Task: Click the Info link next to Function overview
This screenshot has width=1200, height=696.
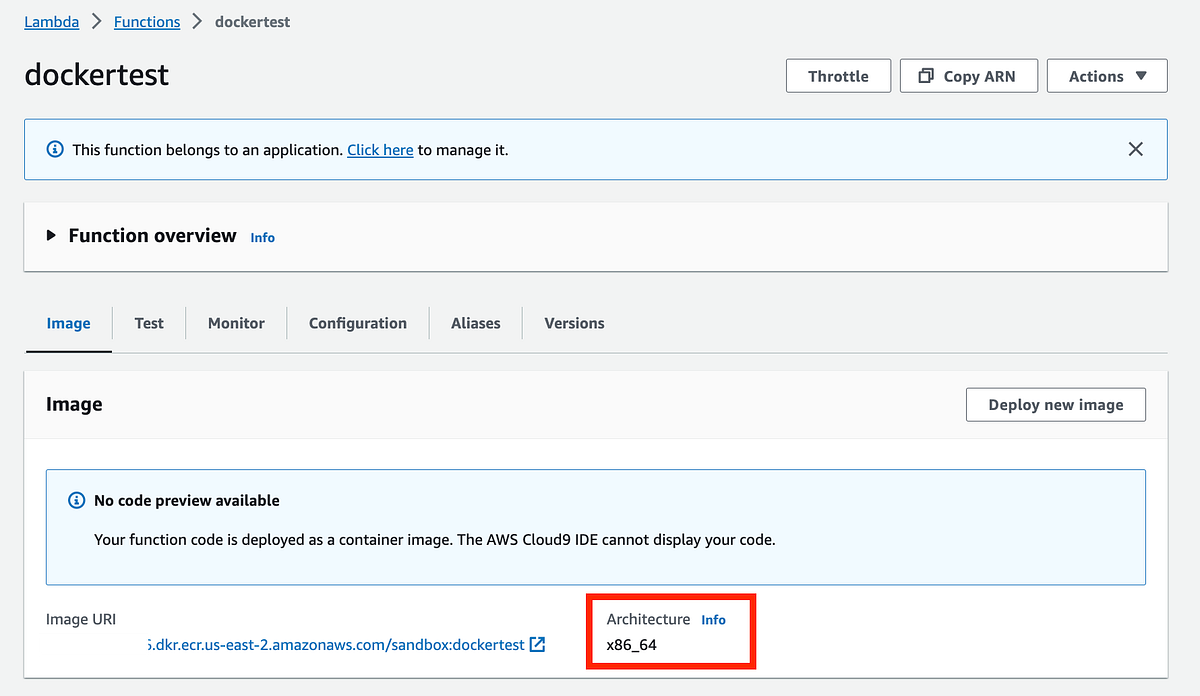Action: [x=262, y=237]
